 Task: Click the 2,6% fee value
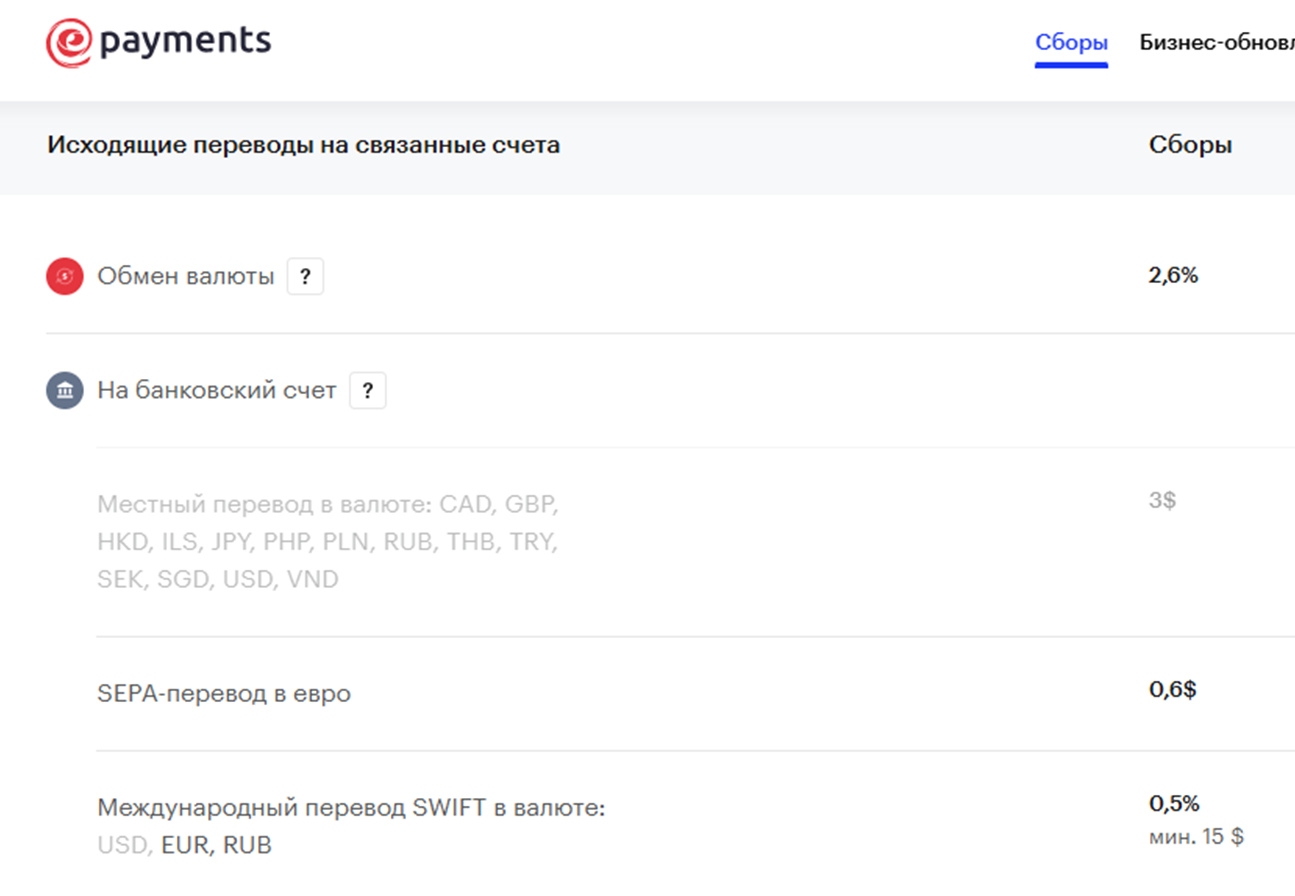coord(1172,276)
